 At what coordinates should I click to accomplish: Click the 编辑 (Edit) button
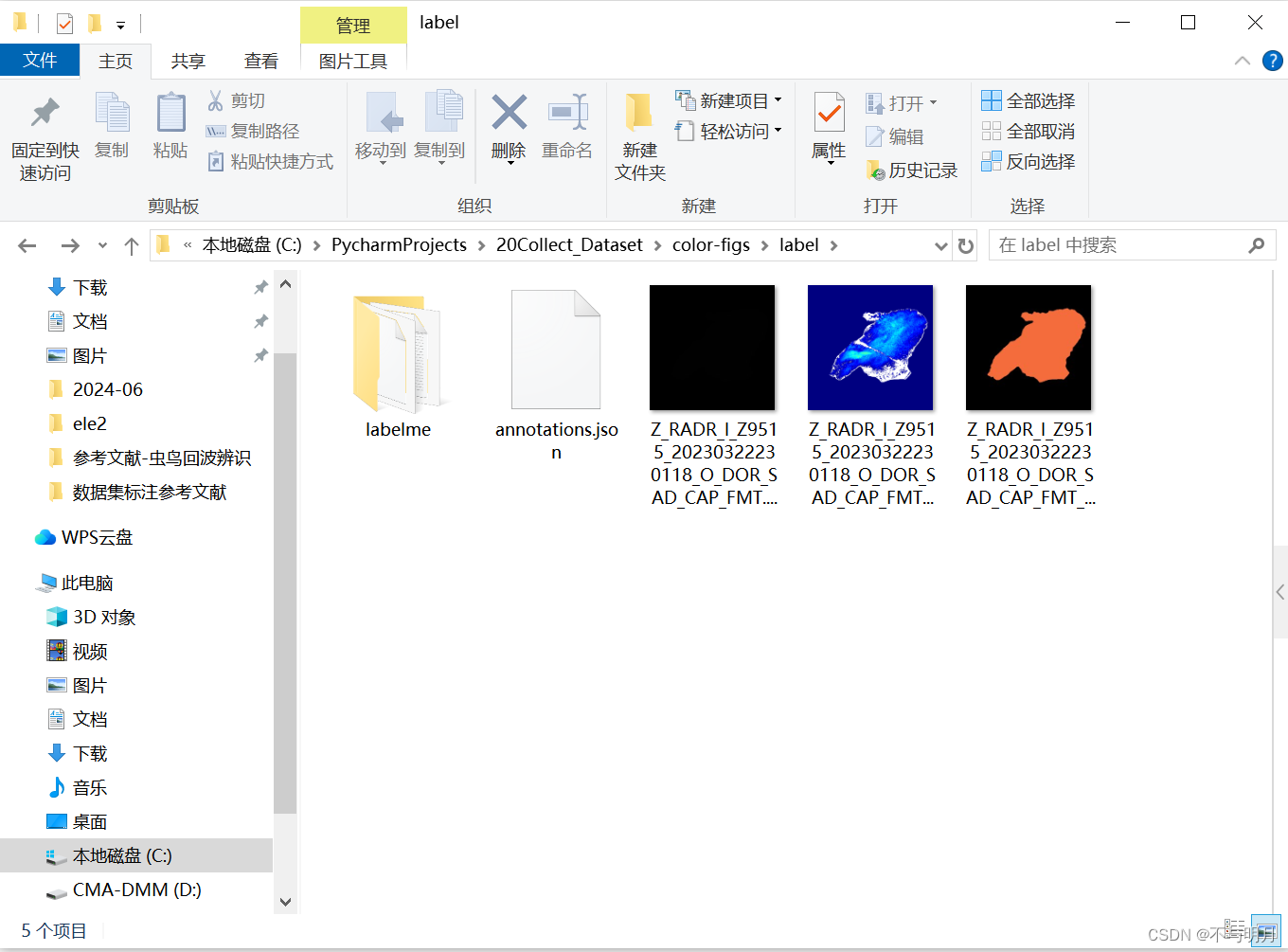[896, 135]
